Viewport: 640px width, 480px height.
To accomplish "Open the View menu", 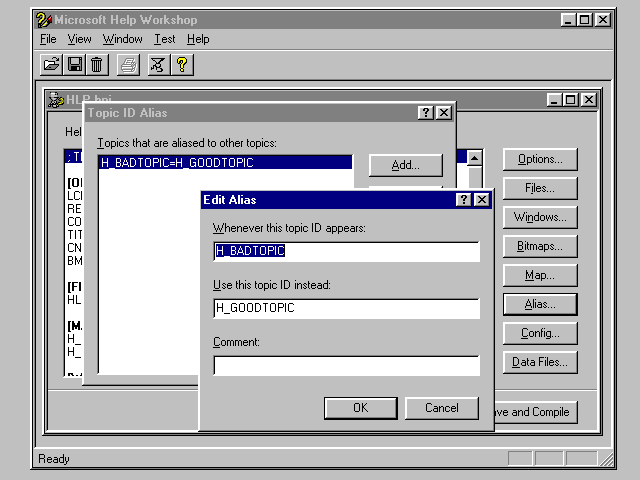I will tap(79, 39).
